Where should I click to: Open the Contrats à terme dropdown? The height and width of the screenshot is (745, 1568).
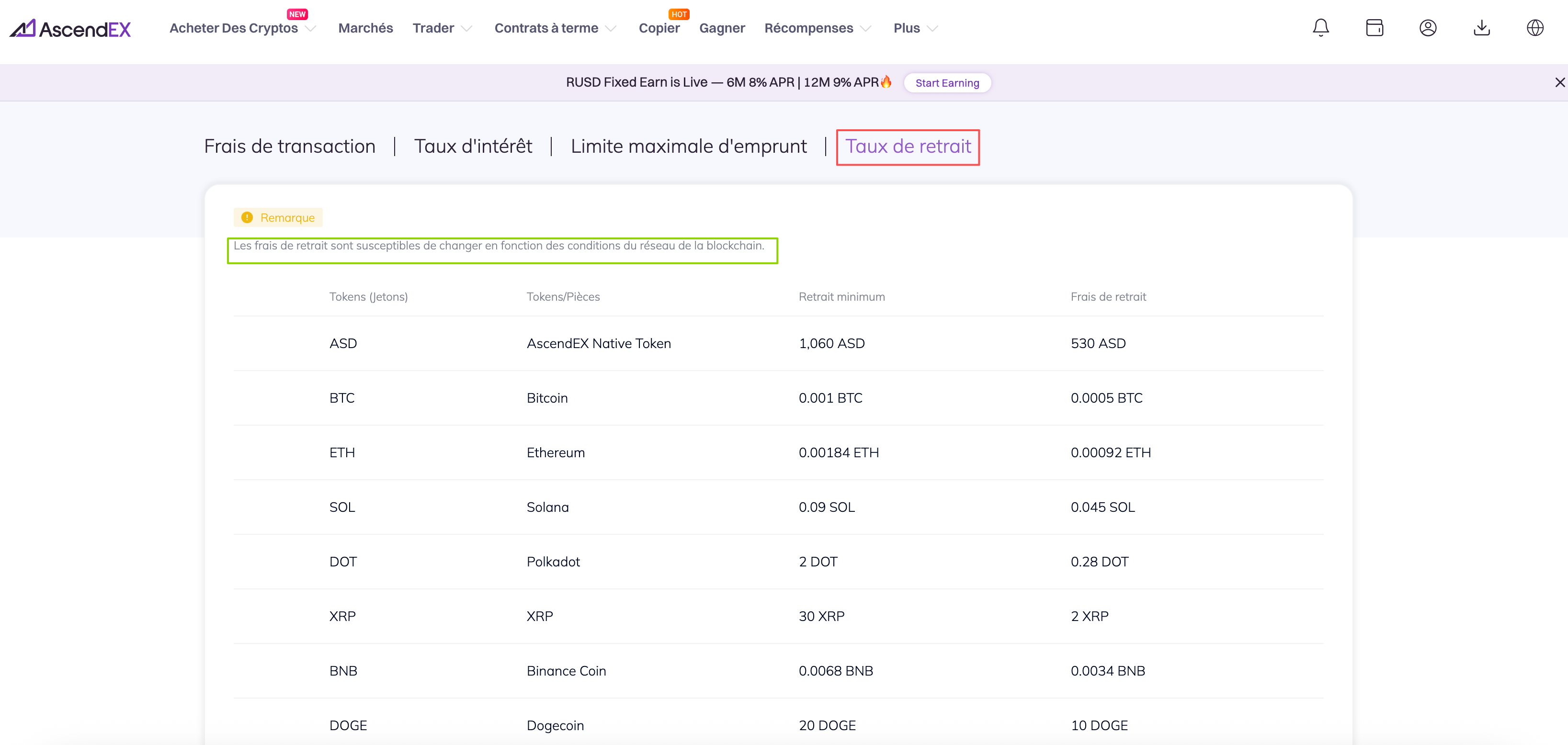point(555,29)
